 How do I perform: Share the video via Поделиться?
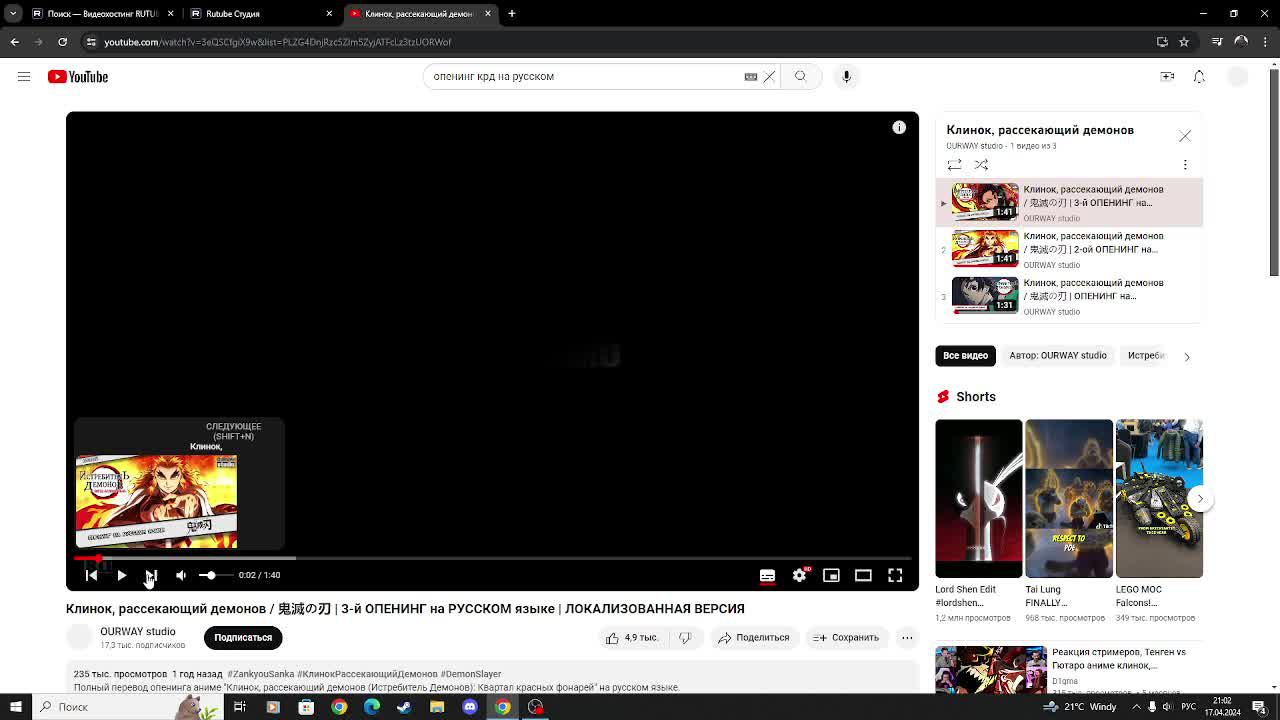pos(754,638)
